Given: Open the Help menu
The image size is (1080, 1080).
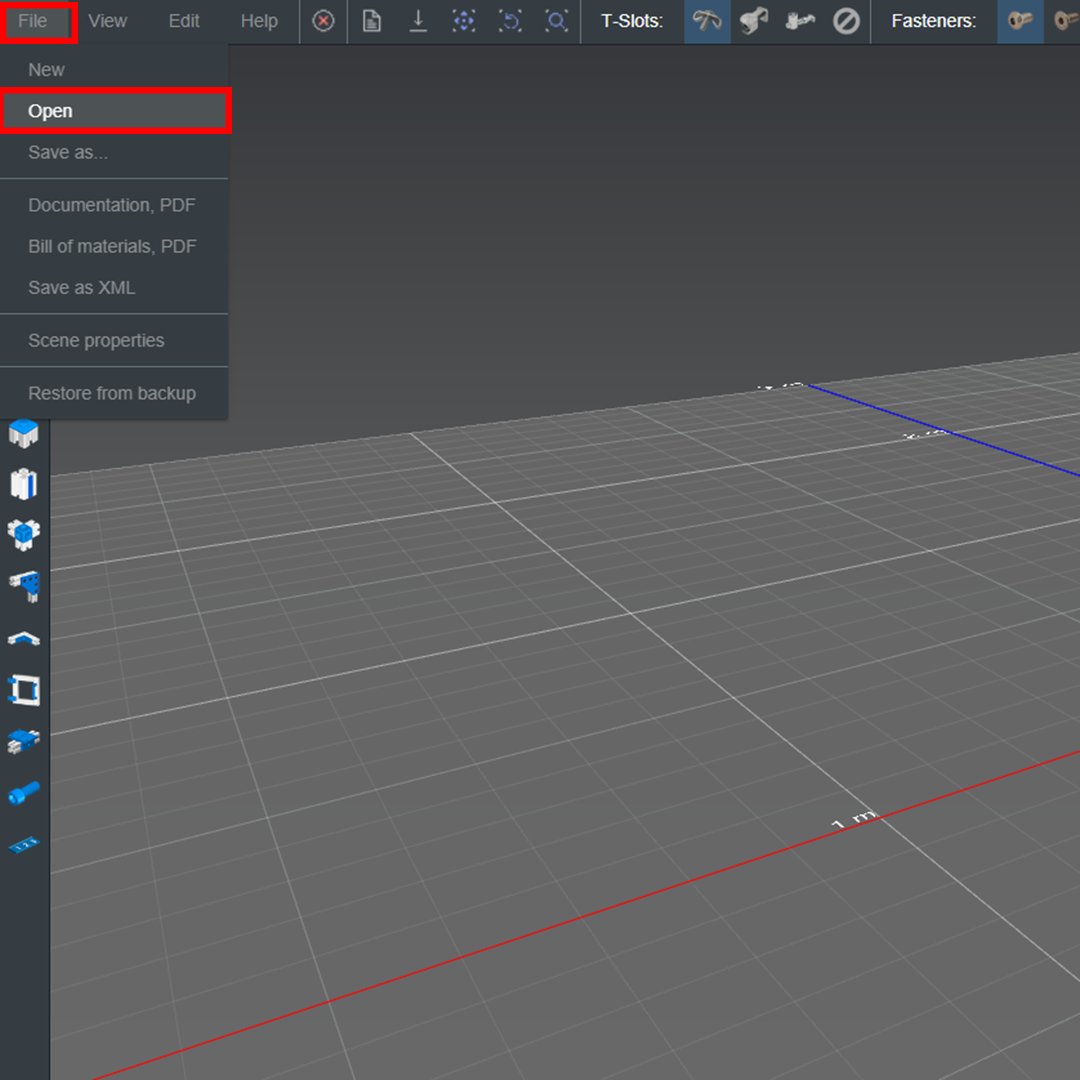Looking at the screenshot, I should click(259, 20).
